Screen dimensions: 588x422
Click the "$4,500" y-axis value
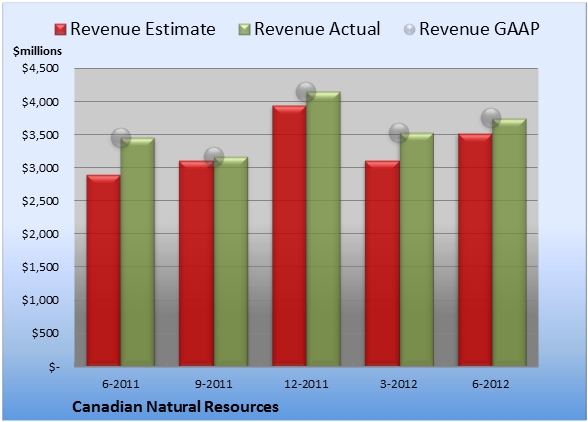(x=40, y=68)
